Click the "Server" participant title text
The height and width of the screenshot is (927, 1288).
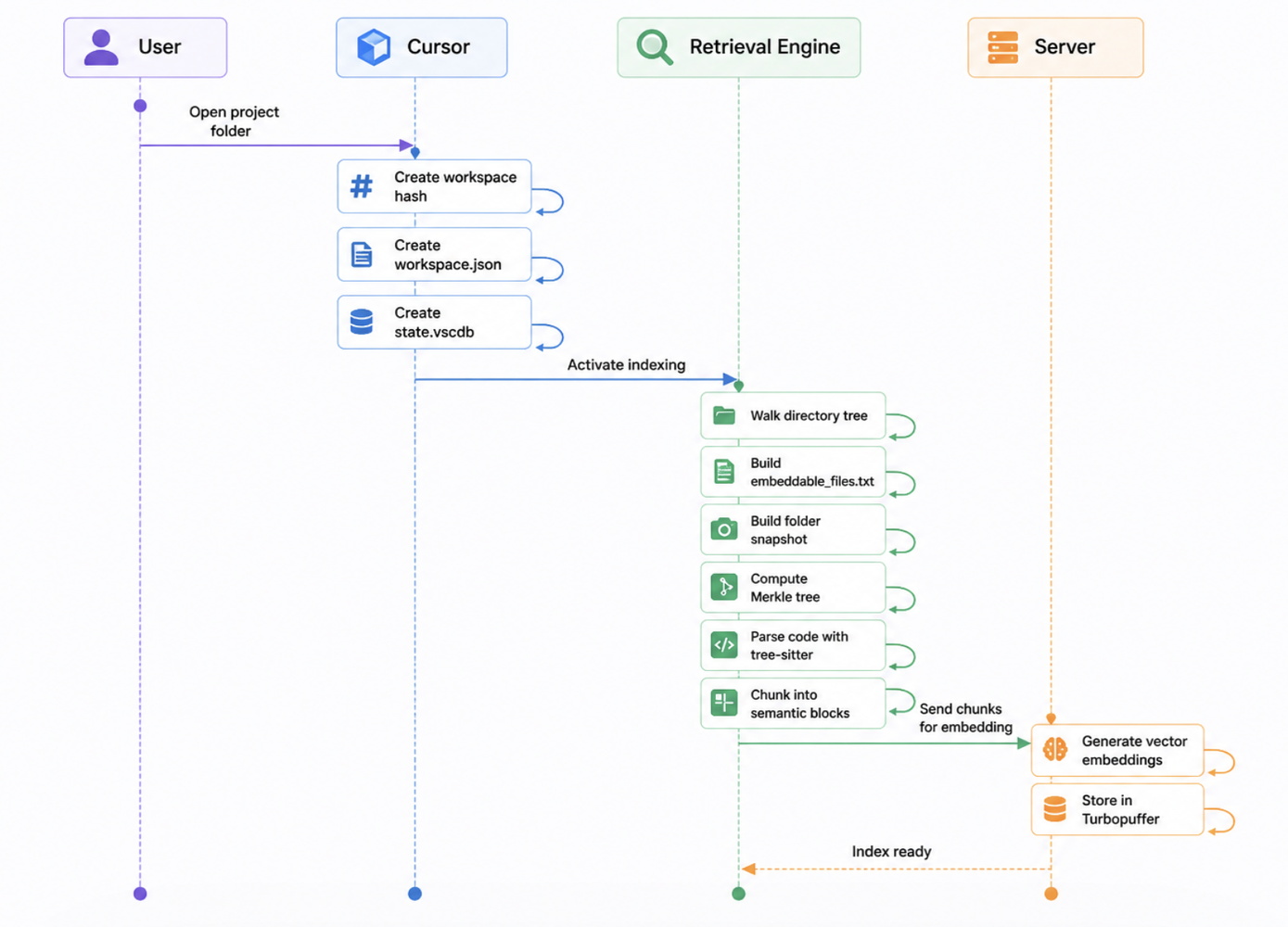[1065, 47]
